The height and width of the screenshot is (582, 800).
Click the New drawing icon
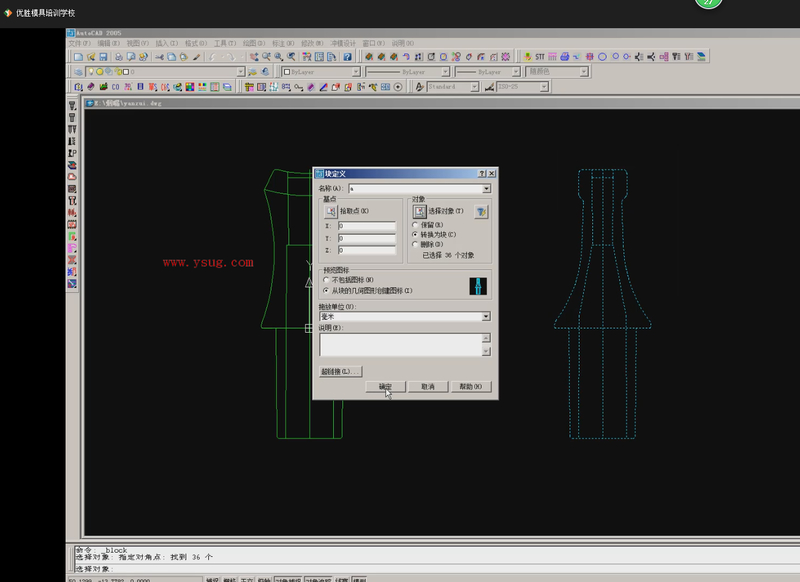pyautogui.click(x=78, y=57)
